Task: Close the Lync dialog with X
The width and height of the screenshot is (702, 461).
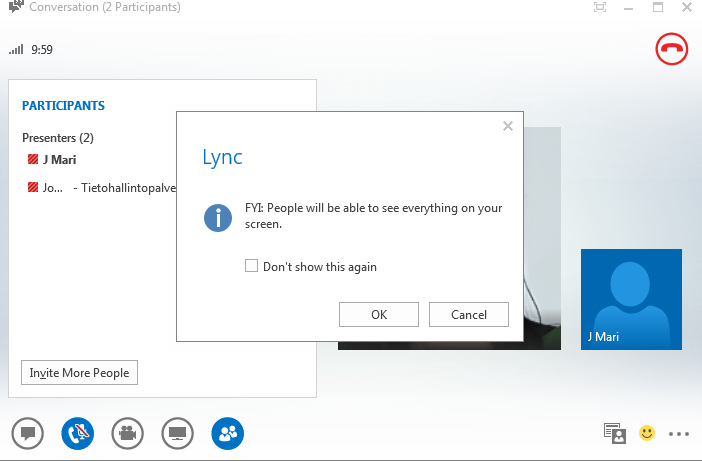Action: pyautogui.click(x=508, y=126)
